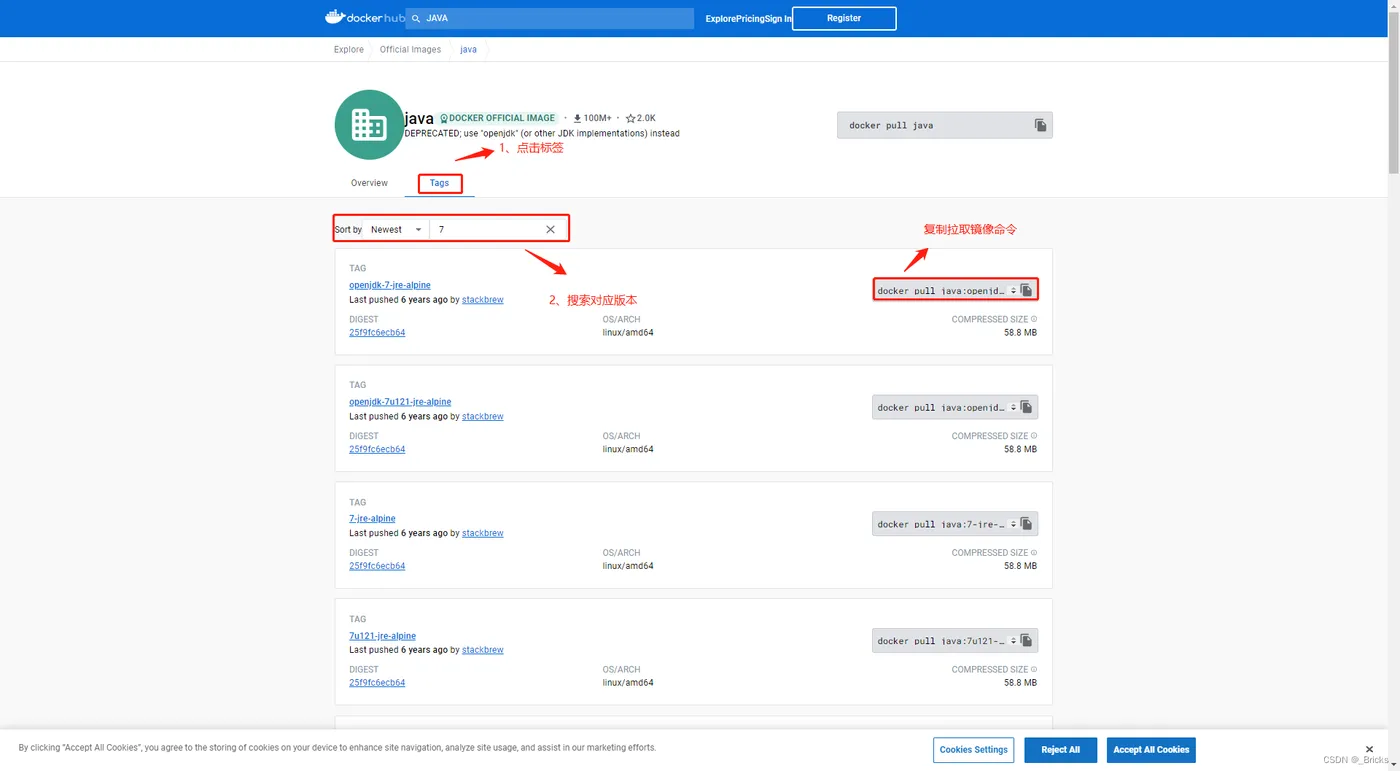The image size is (1400, 771).
Task: Click Accept All Cookies
Action: pyautogui.click(x=1151, y=750)
